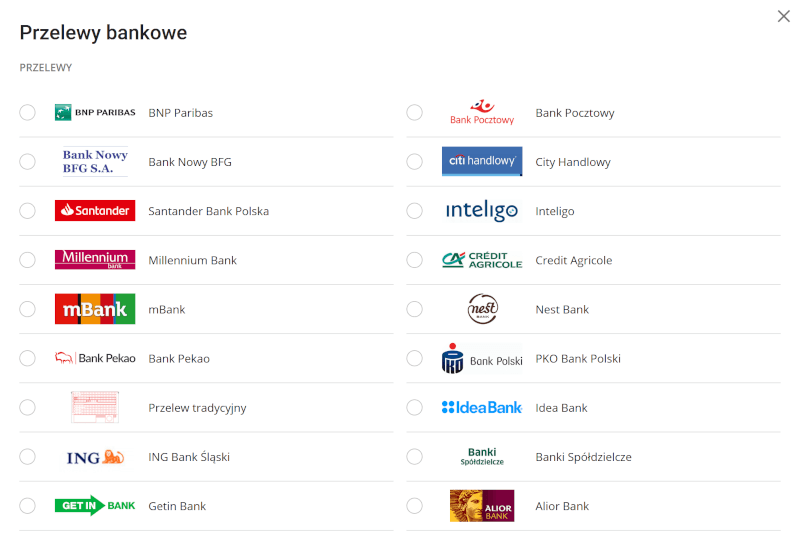Click the traditional transfer form thumbnail
Image resolution: width=800 pixels, height=540 pixels.
[x=95, y=408]
